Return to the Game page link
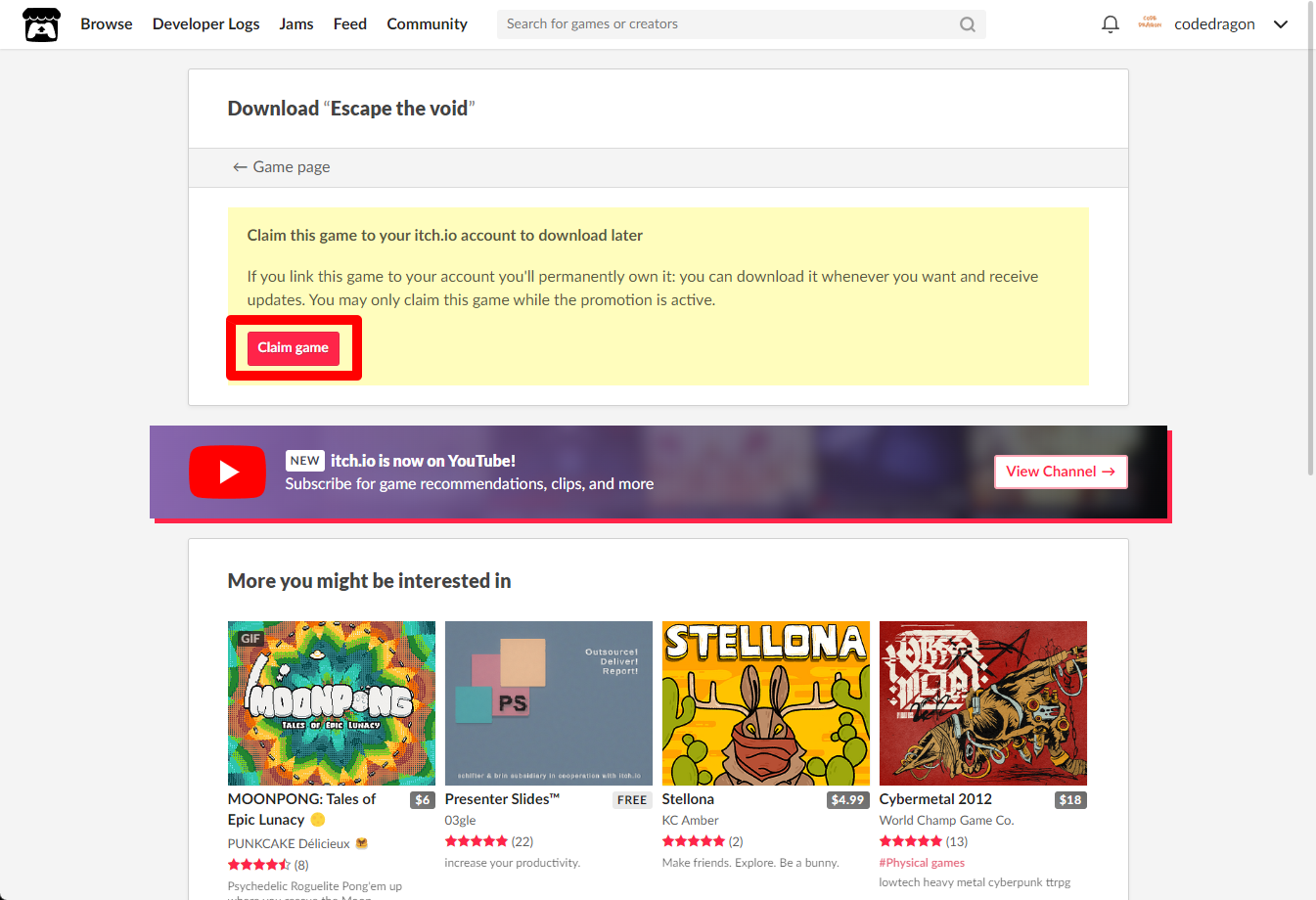This screenshot has height=900, width=1316. [x=281, y=167]
